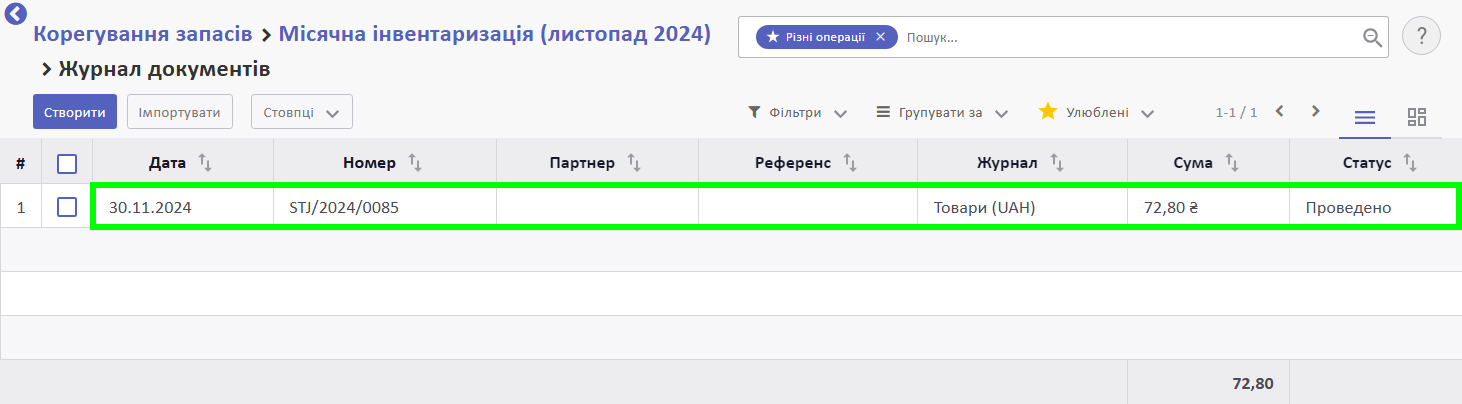The height and width of the screenshot is (404, 1462).
Task: Navigate to Корегування запасів breadcrumb
Action: 143,34
